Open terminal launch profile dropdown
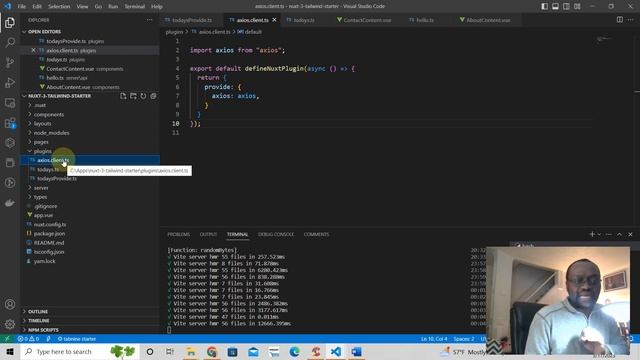Screen dimensions: 640x360 pos(599,234)
